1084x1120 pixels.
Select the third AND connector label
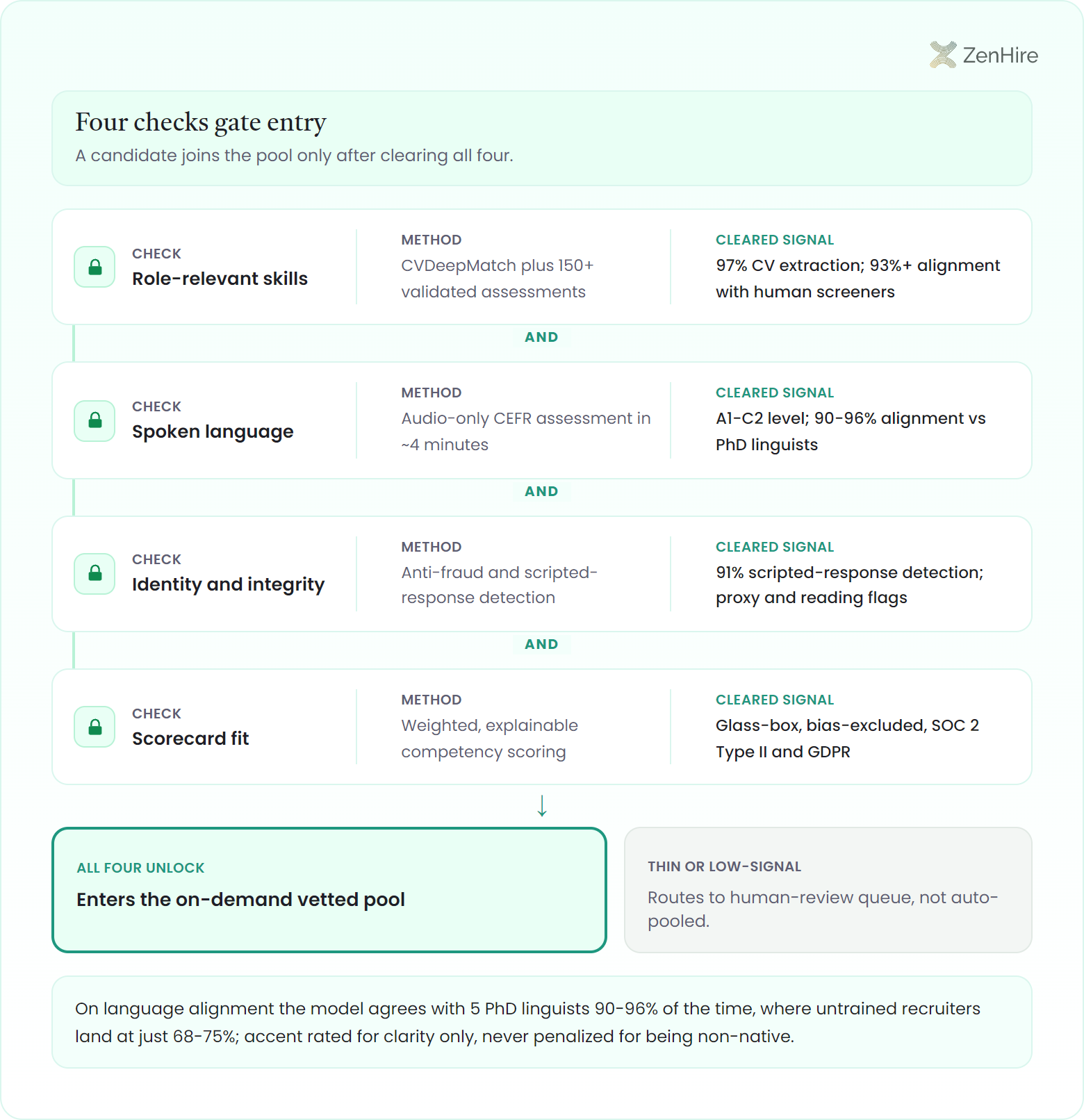point(541,644)
